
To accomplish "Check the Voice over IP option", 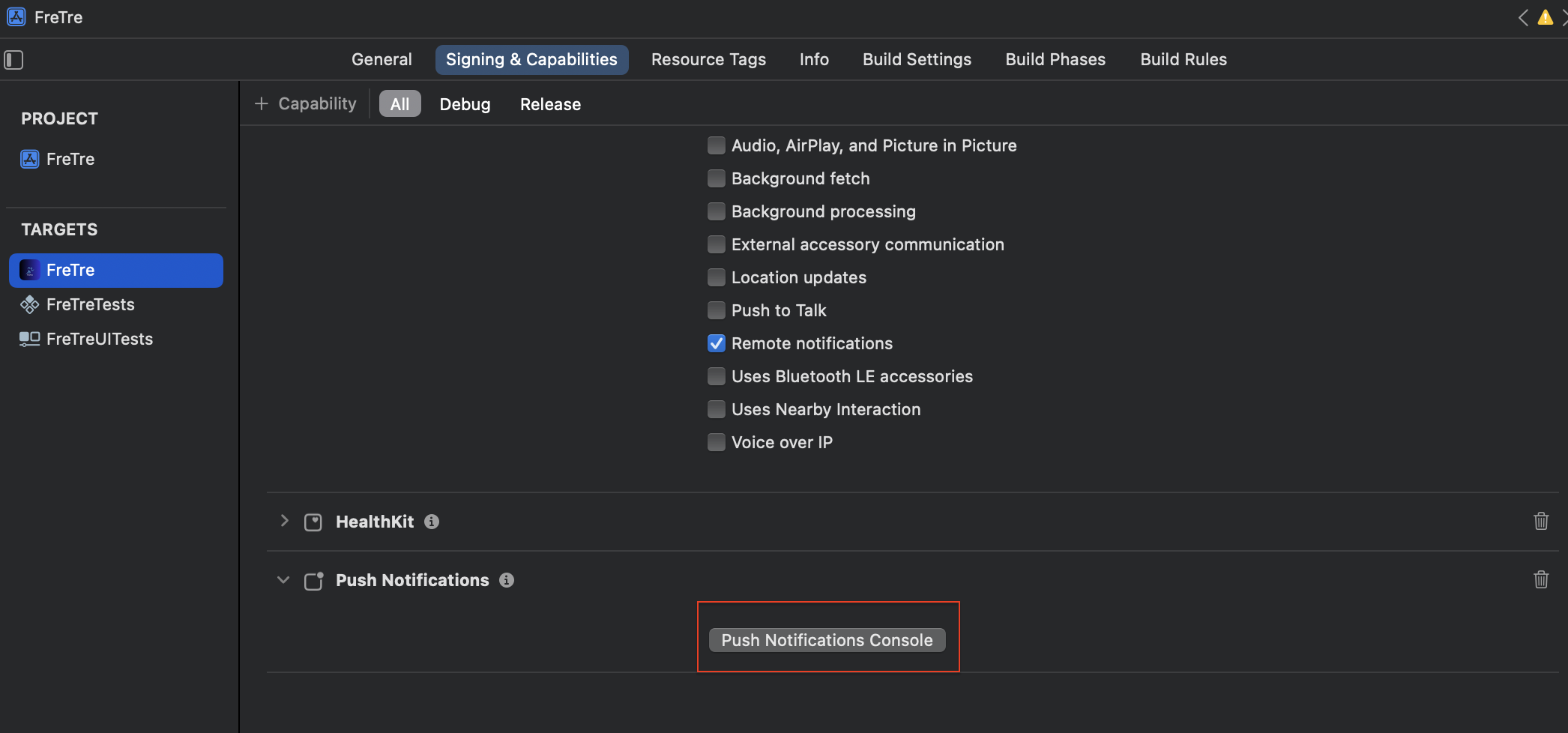I will tap(717, 442).
